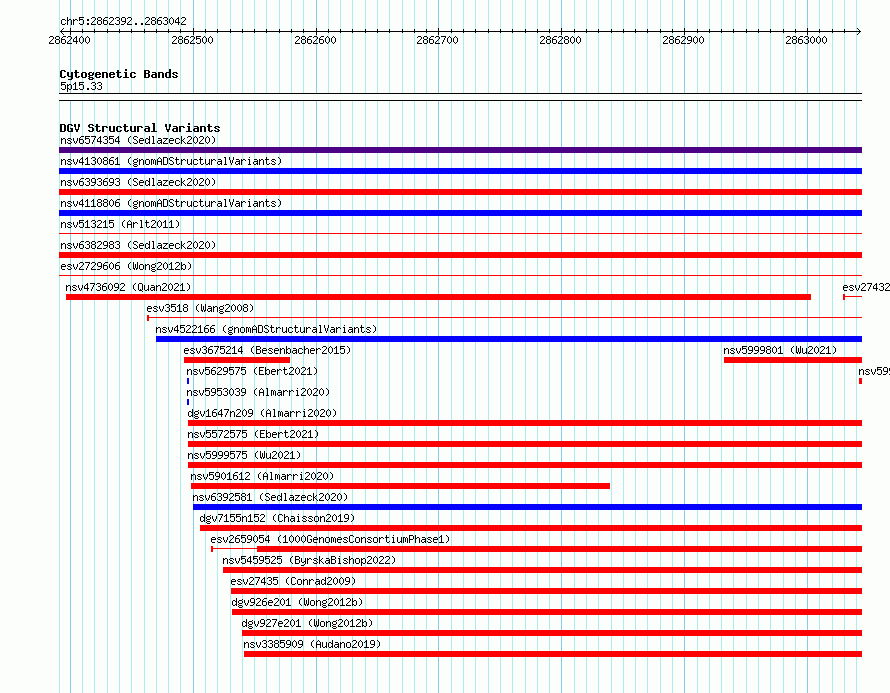Open dgv927e201 (Wong2012b) label

click(x=307, y=623)
